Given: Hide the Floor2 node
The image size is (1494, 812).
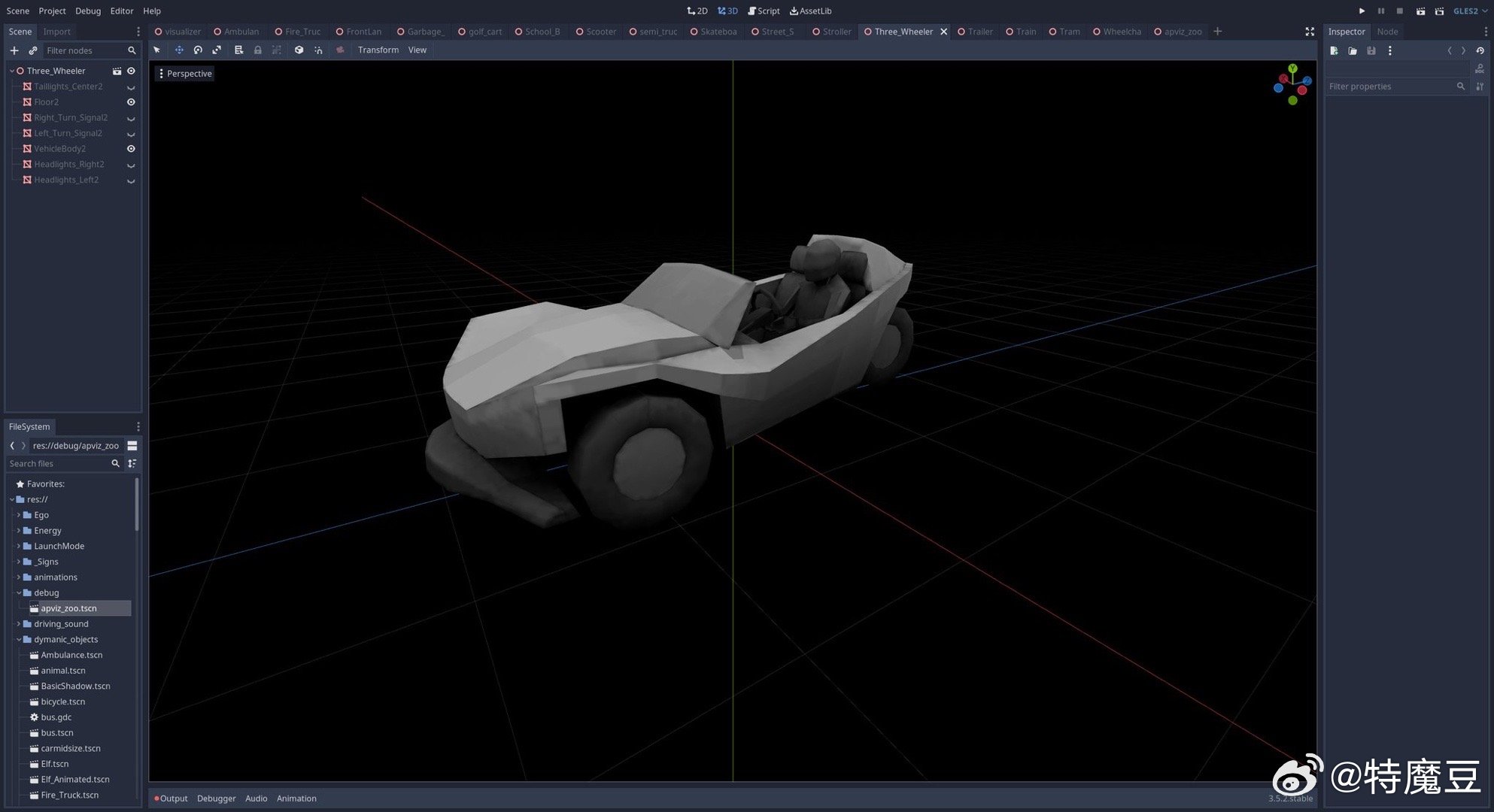Looking at the screenshot, I should pos(131,102).
